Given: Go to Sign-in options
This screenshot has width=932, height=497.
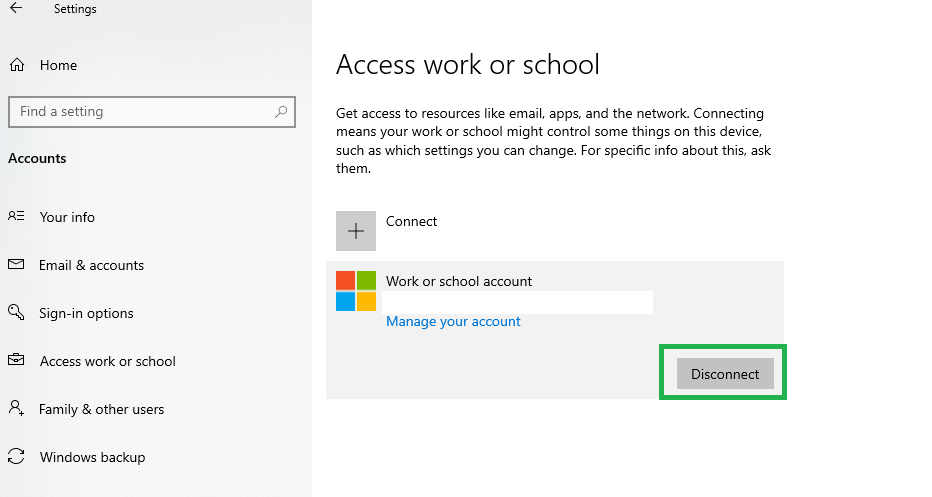Looking at the screenshot, I should tap(86, 313).
